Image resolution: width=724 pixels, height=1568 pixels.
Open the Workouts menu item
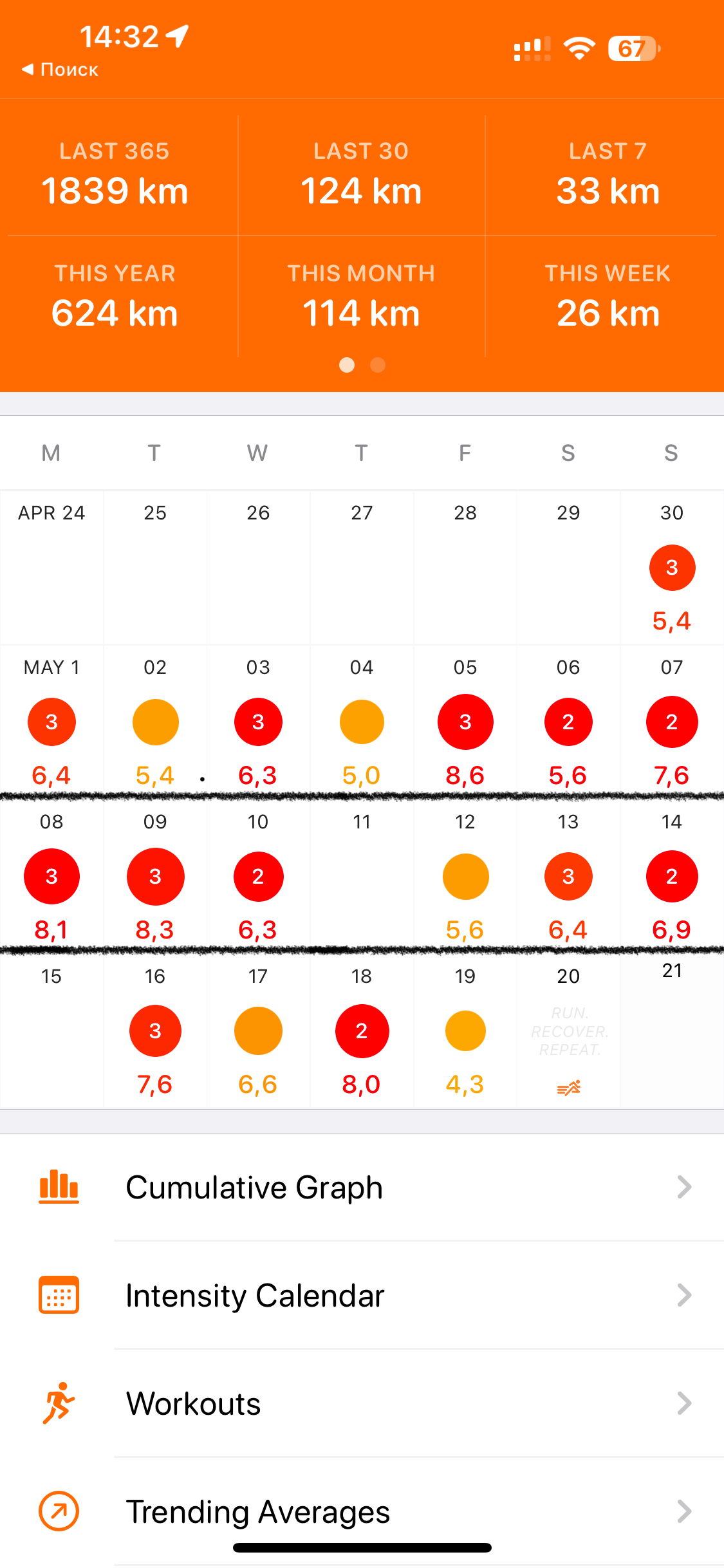click(x=193, y=1403)
